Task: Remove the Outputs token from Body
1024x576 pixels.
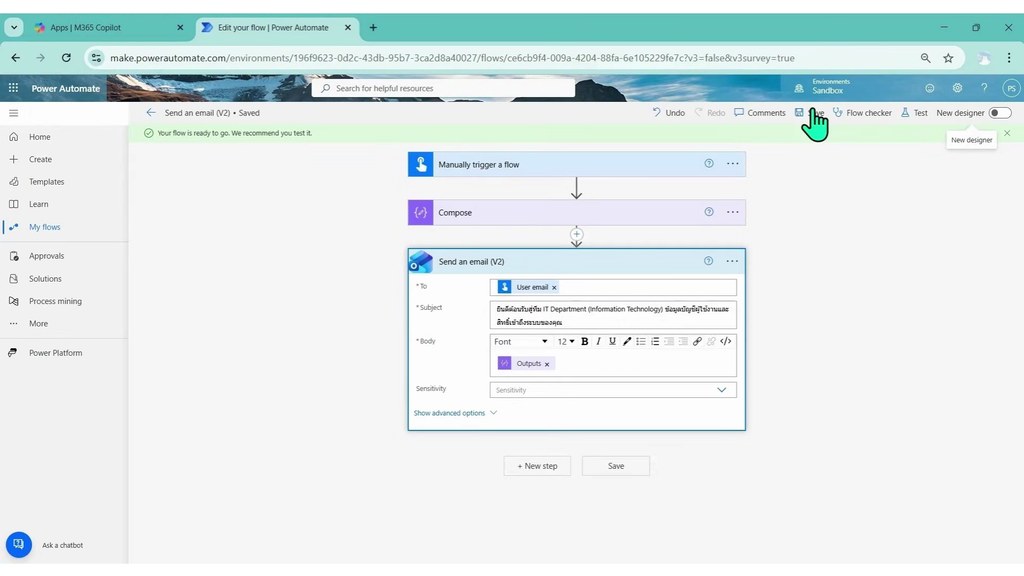Action: tap(547, 364)
